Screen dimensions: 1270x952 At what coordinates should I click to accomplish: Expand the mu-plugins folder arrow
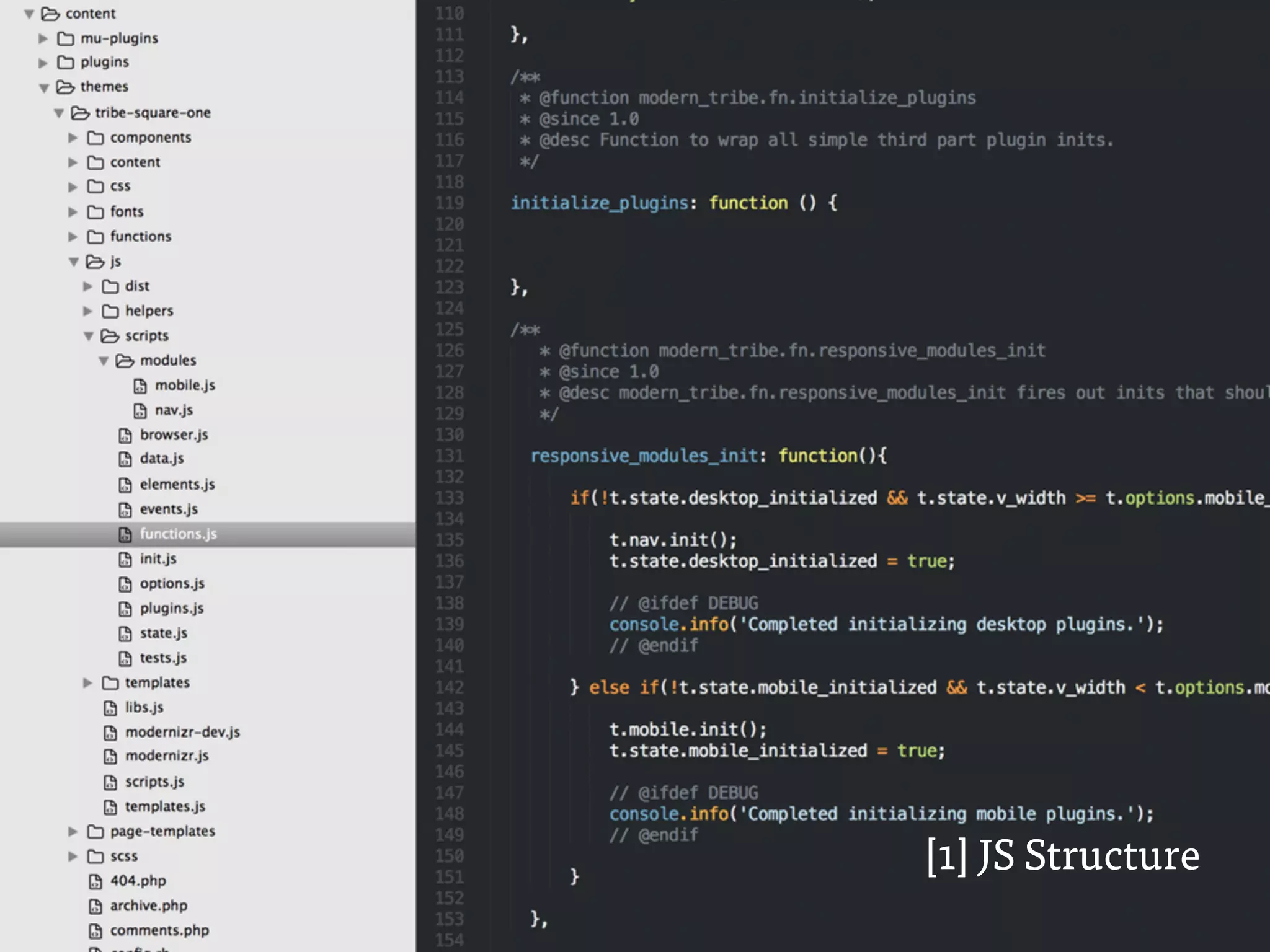click(x=43, y=38)
